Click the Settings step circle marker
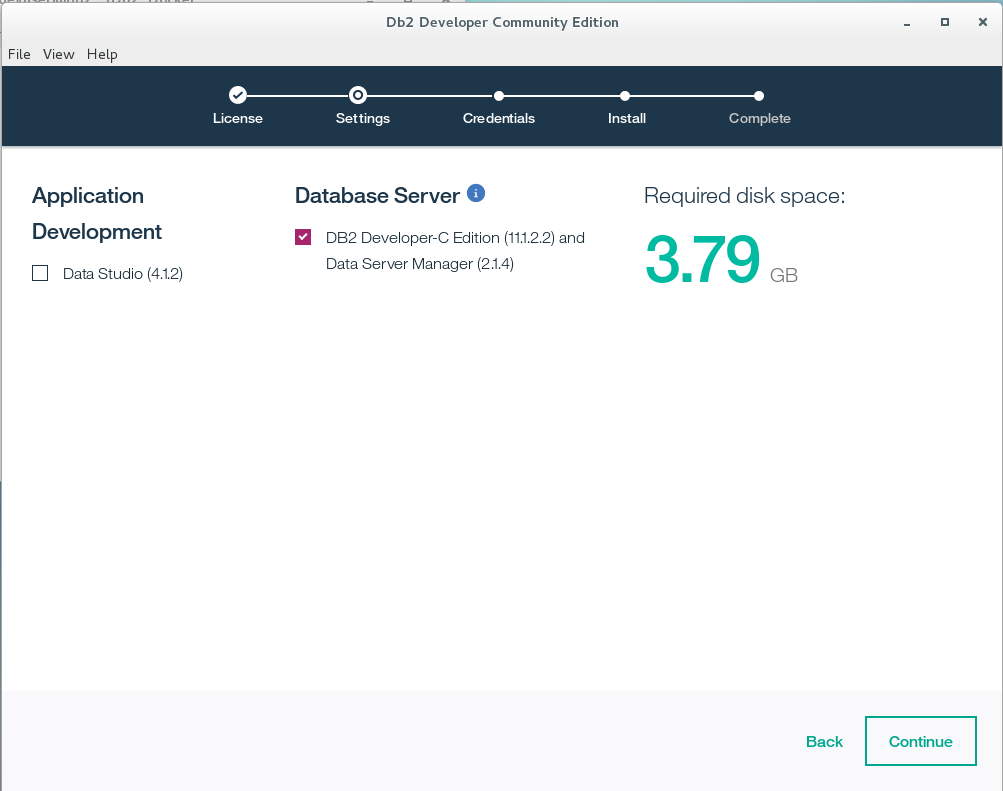 (358, 96)
